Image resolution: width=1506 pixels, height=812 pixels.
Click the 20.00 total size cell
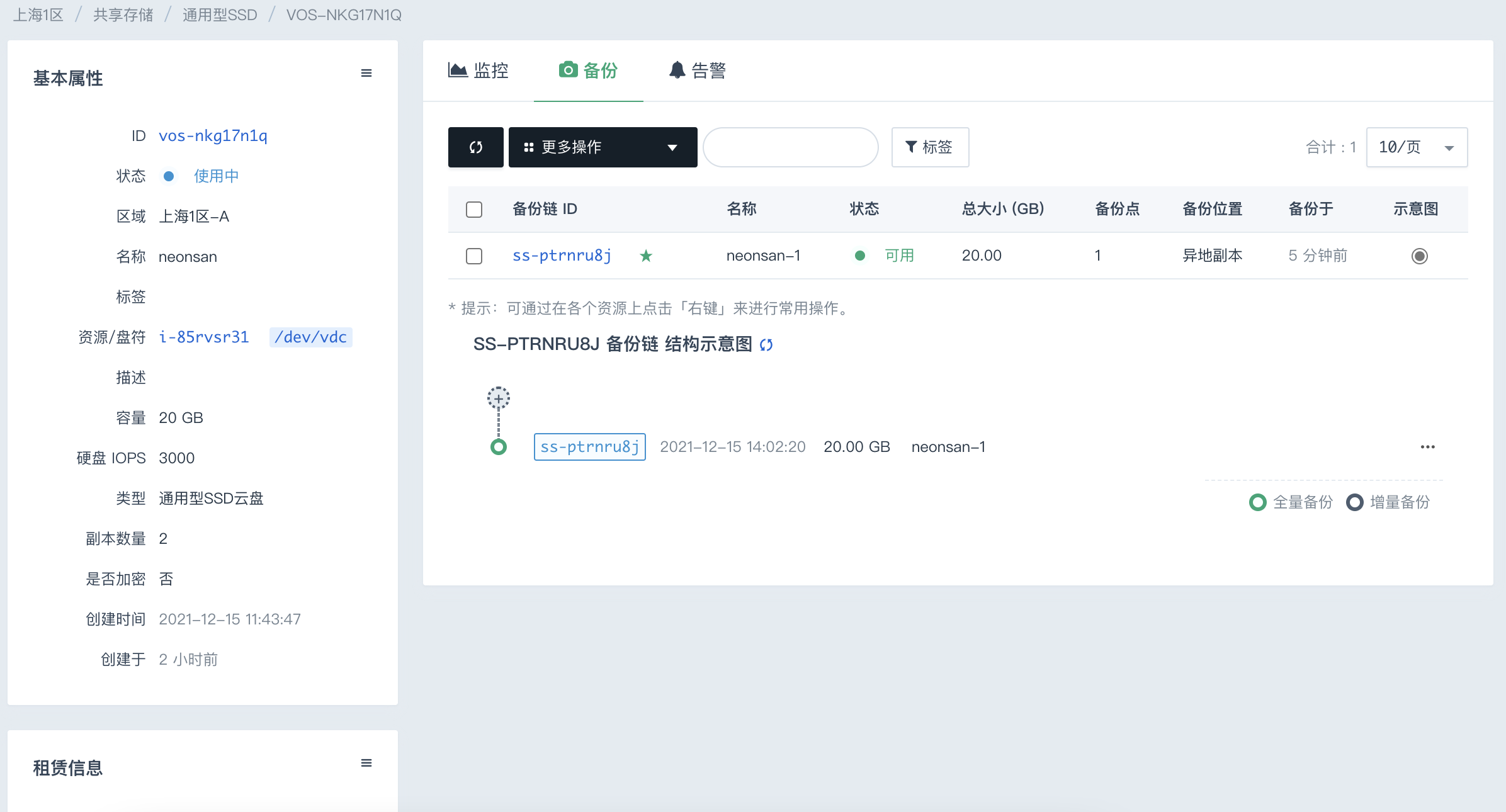(982, 256)
